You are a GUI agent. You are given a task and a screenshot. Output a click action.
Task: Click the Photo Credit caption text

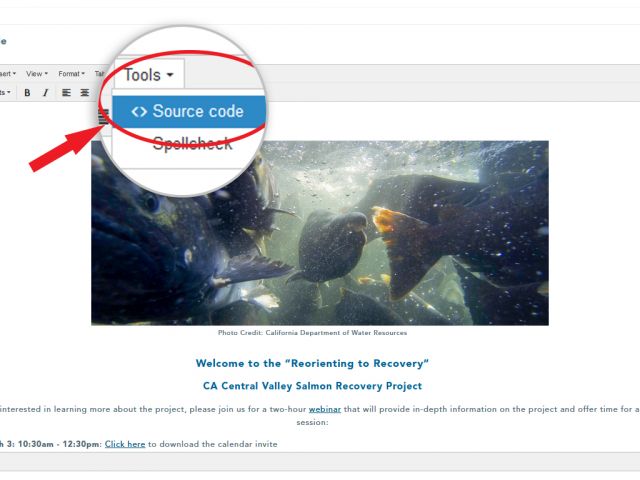(x=312, y=333)
